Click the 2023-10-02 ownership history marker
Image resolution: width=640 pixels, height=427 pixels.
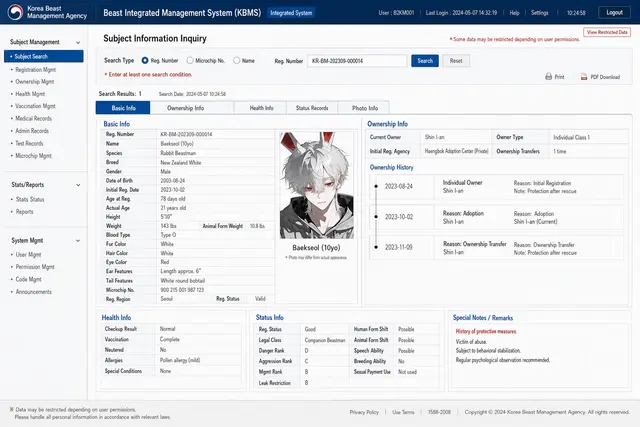pyautogui.click(x=376, y=216)
